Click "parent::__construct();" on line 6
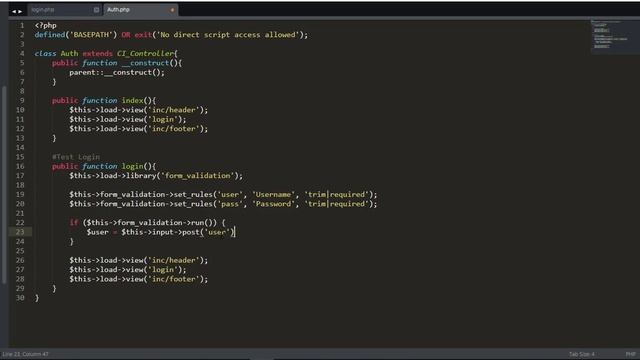The image size is (640, 360). pyautogui.click(x=117, y=72)
